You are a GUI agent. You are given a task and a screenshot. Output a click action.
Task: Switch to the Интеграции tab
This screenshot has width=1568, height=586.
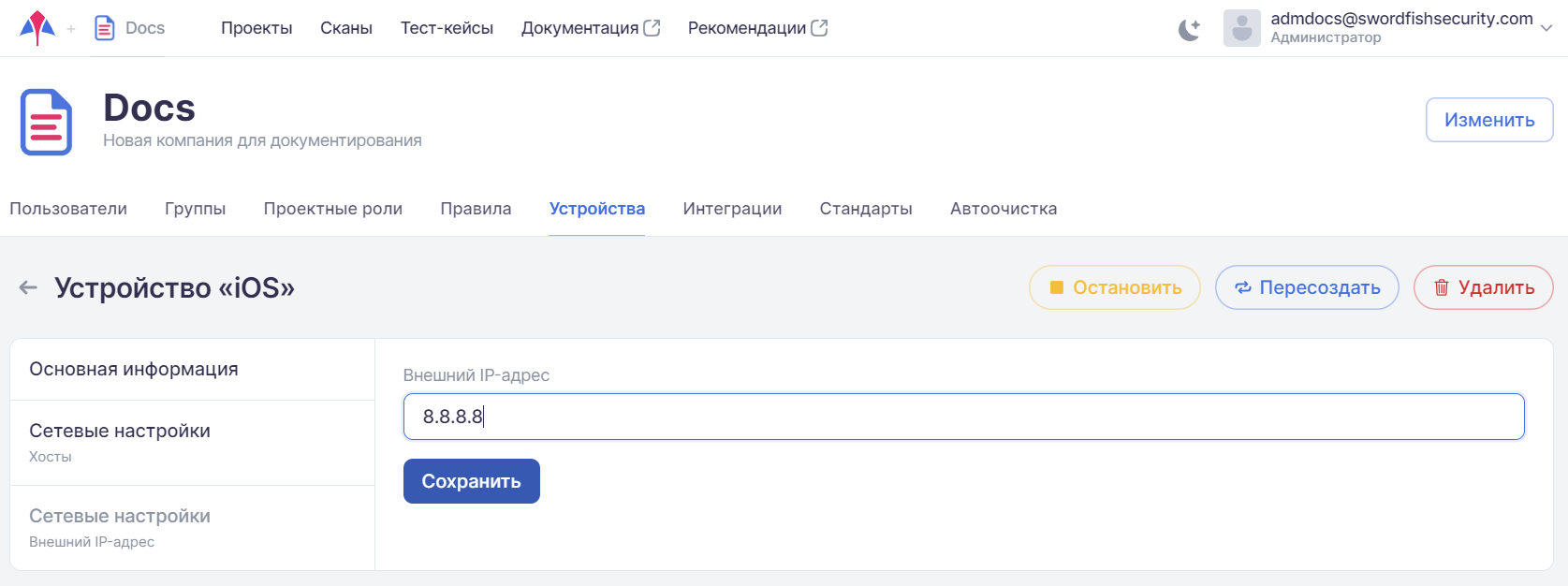732,209
